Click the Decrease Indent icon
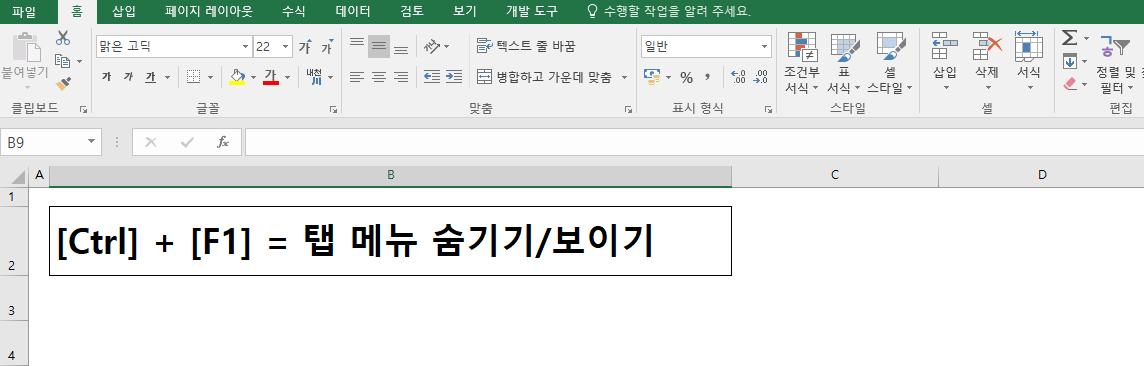Image resolution: width=1144 pixels, height=366 pixels. tap(432, 77)
